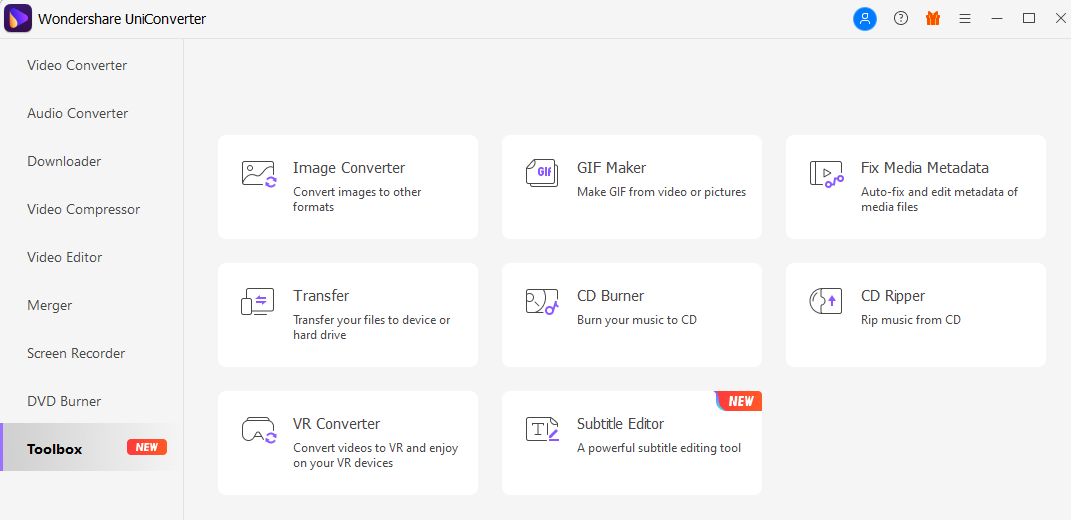Screen dimensions: 1071x520
Task: Open the CD Burner icon
Action: (542, 301)
